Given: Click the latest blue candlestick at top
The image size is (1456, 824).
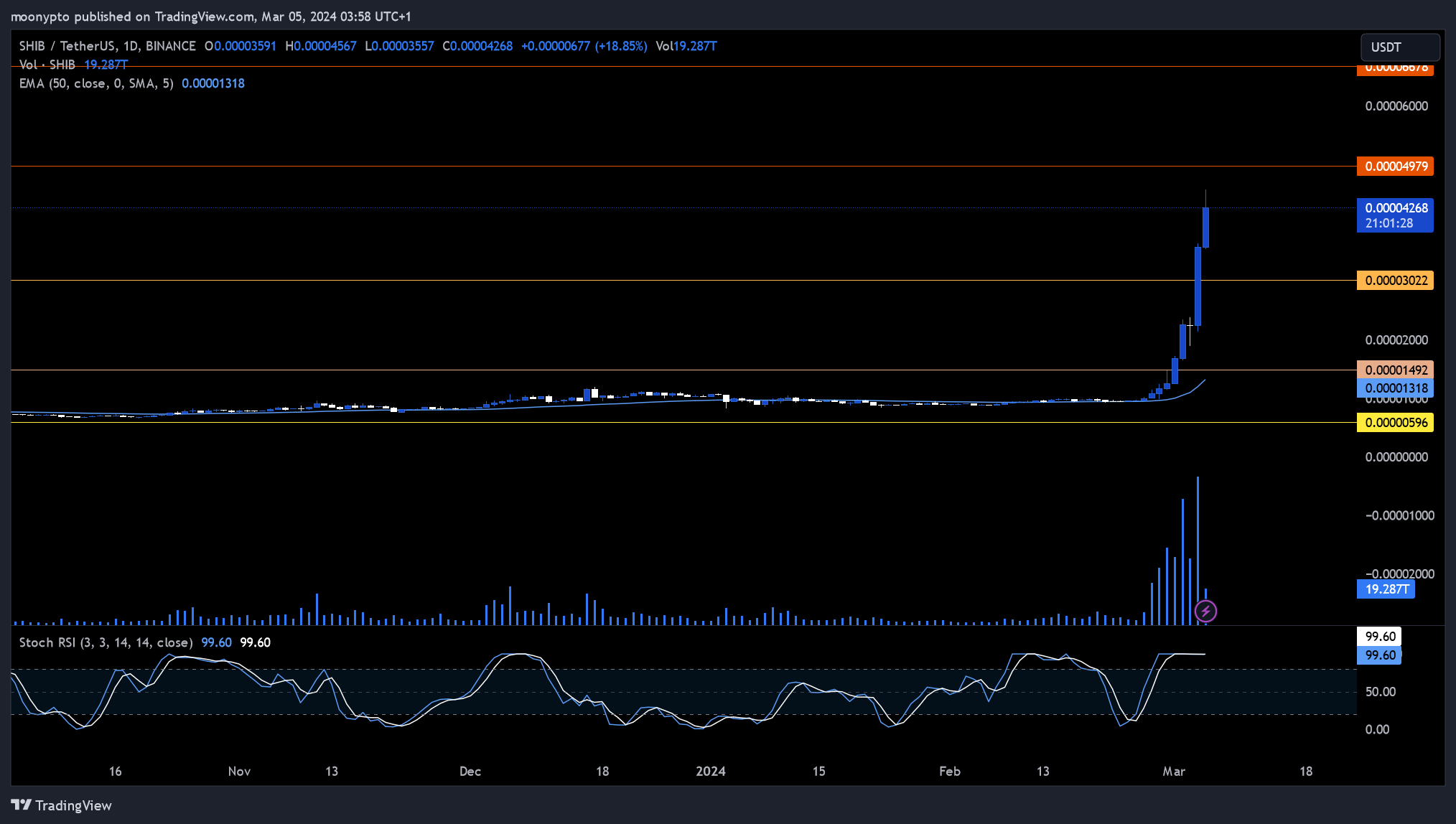Looking at the screenshot, I should [x=1205, y=228].
